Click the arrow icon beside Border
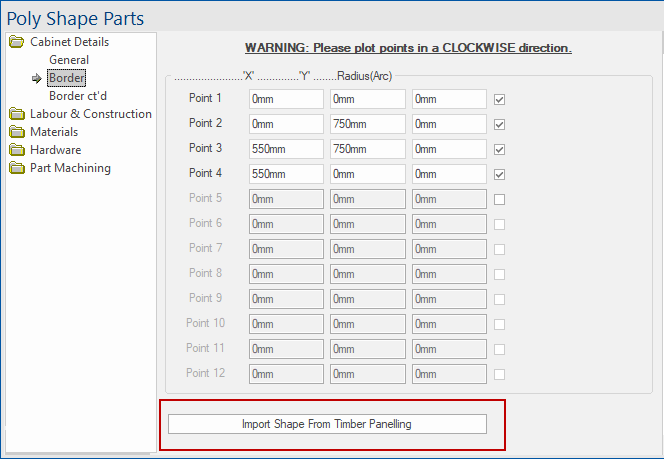 pos(37,78)
